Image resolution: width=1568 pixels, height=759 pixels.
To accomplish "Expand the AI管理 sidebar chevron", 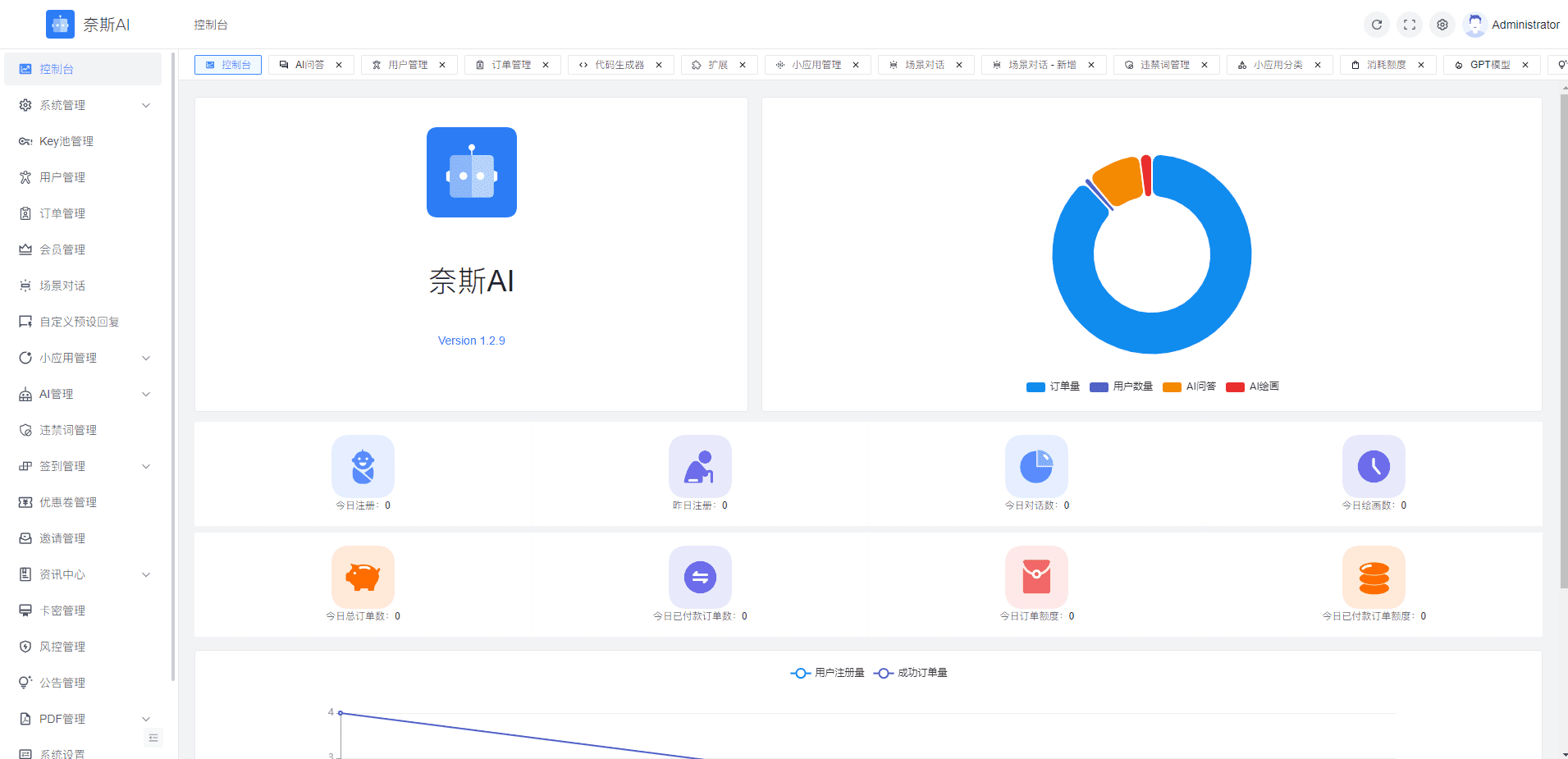I will point(146,394).
